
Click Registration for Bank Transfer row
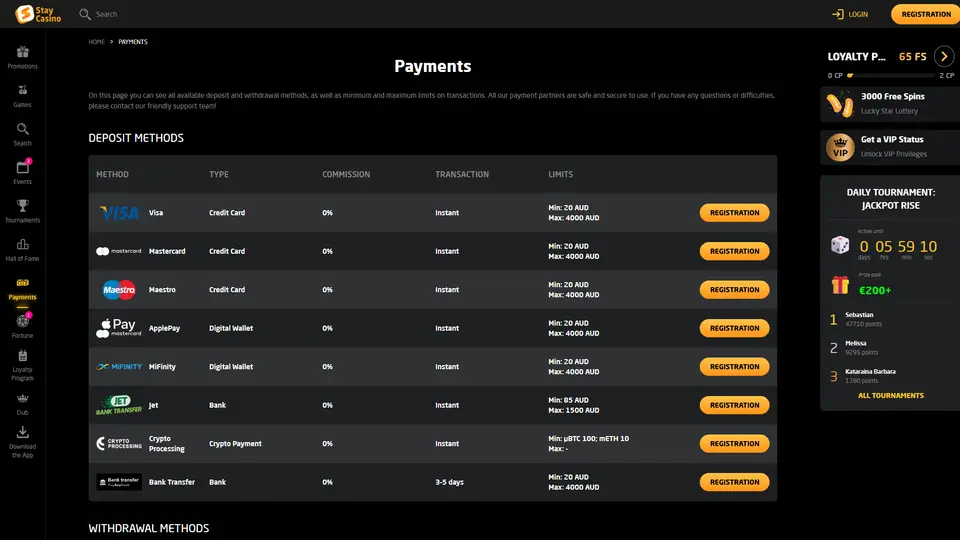pyautogui.click(x=734, y=482)
